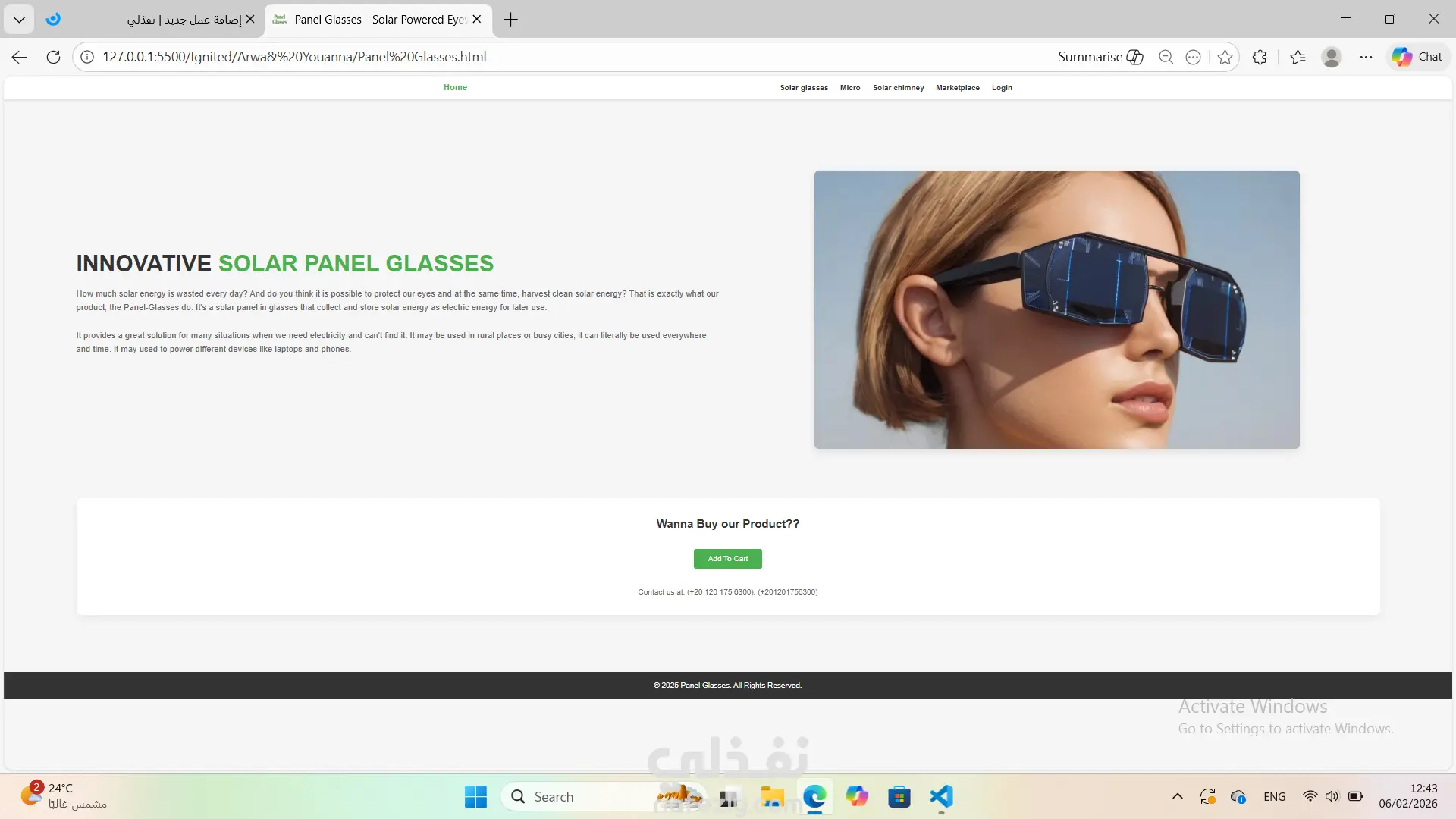The width and height of the screenshot is (1456, 819).
Task: Show hidden system tray icons chevron
Action: click(x=1177, y=796)
